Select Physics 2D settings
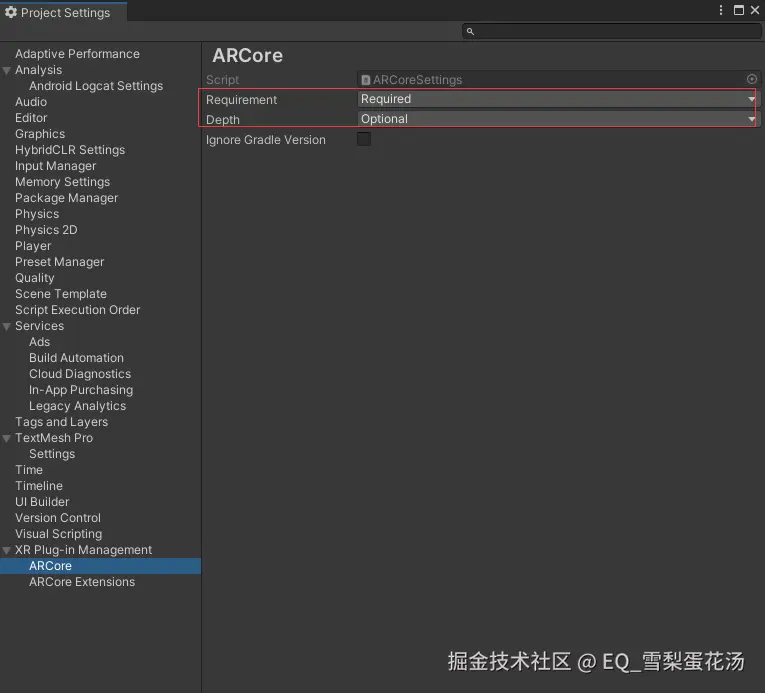The width and height of the screenshot is (765, 693). click(46, 230)
